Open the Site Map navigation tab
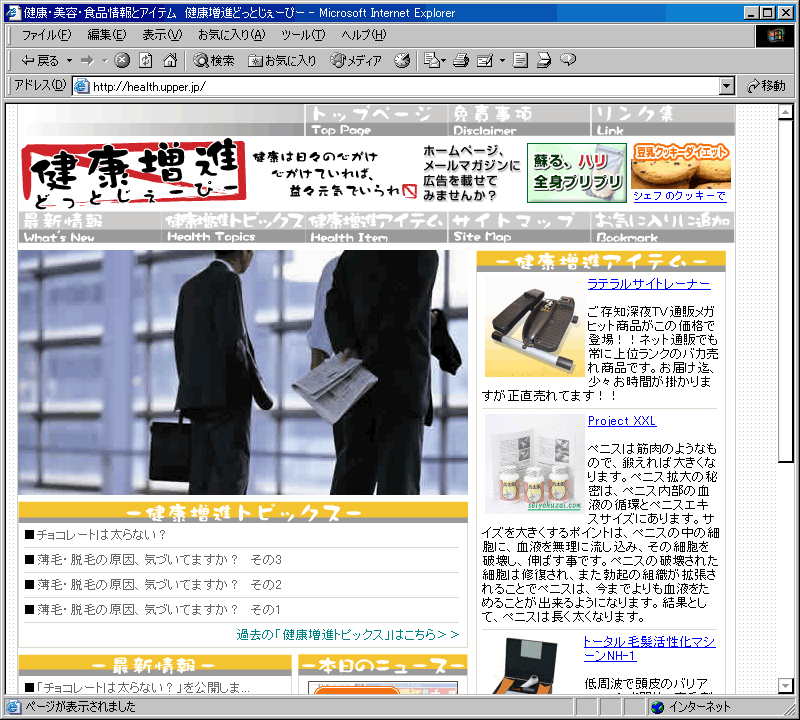The image size is (800, 720). pos(519,228)
